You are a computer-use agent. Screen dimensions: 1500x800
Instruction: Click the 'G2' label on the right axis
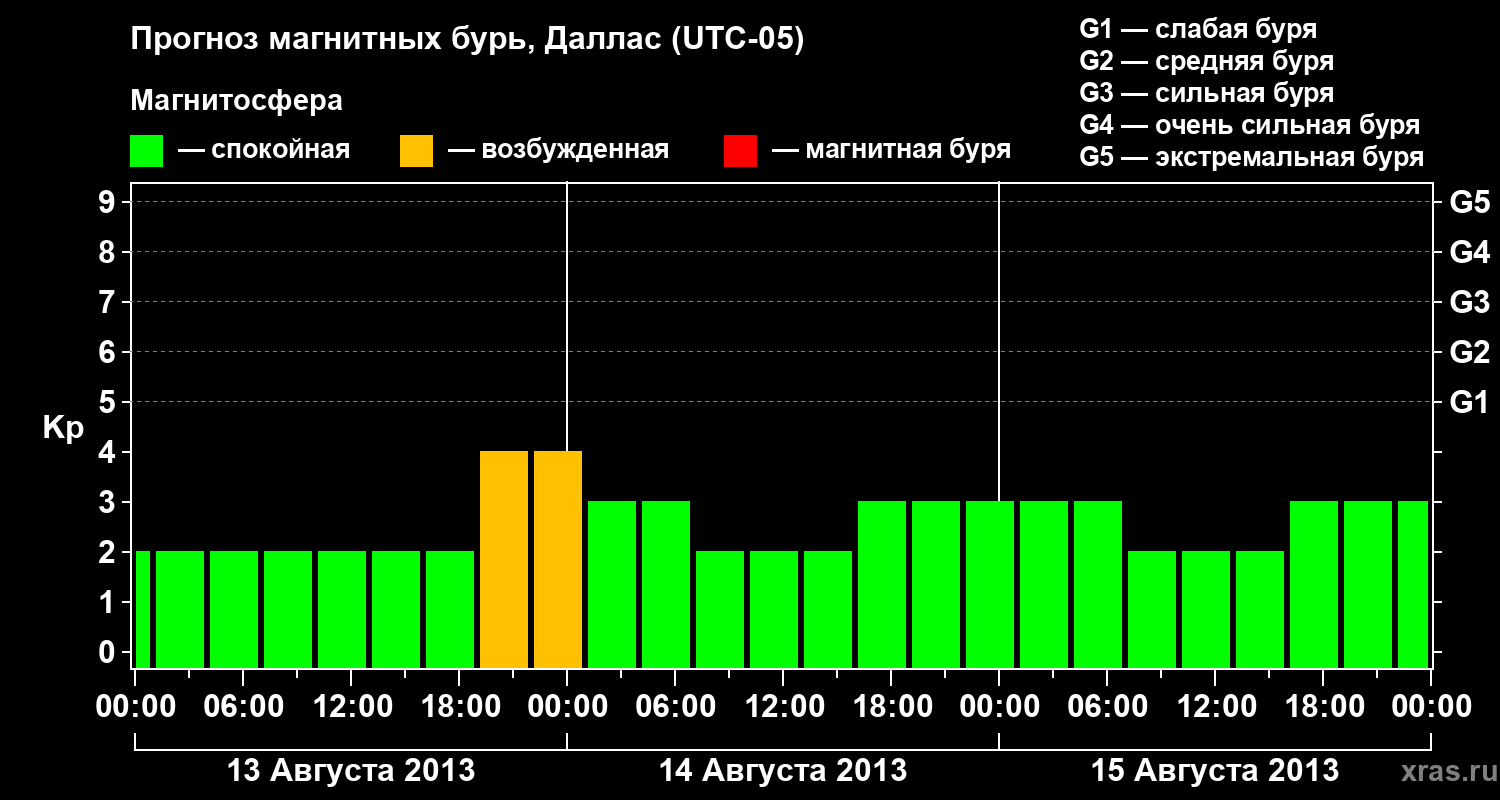click(x=1469, y=352)
